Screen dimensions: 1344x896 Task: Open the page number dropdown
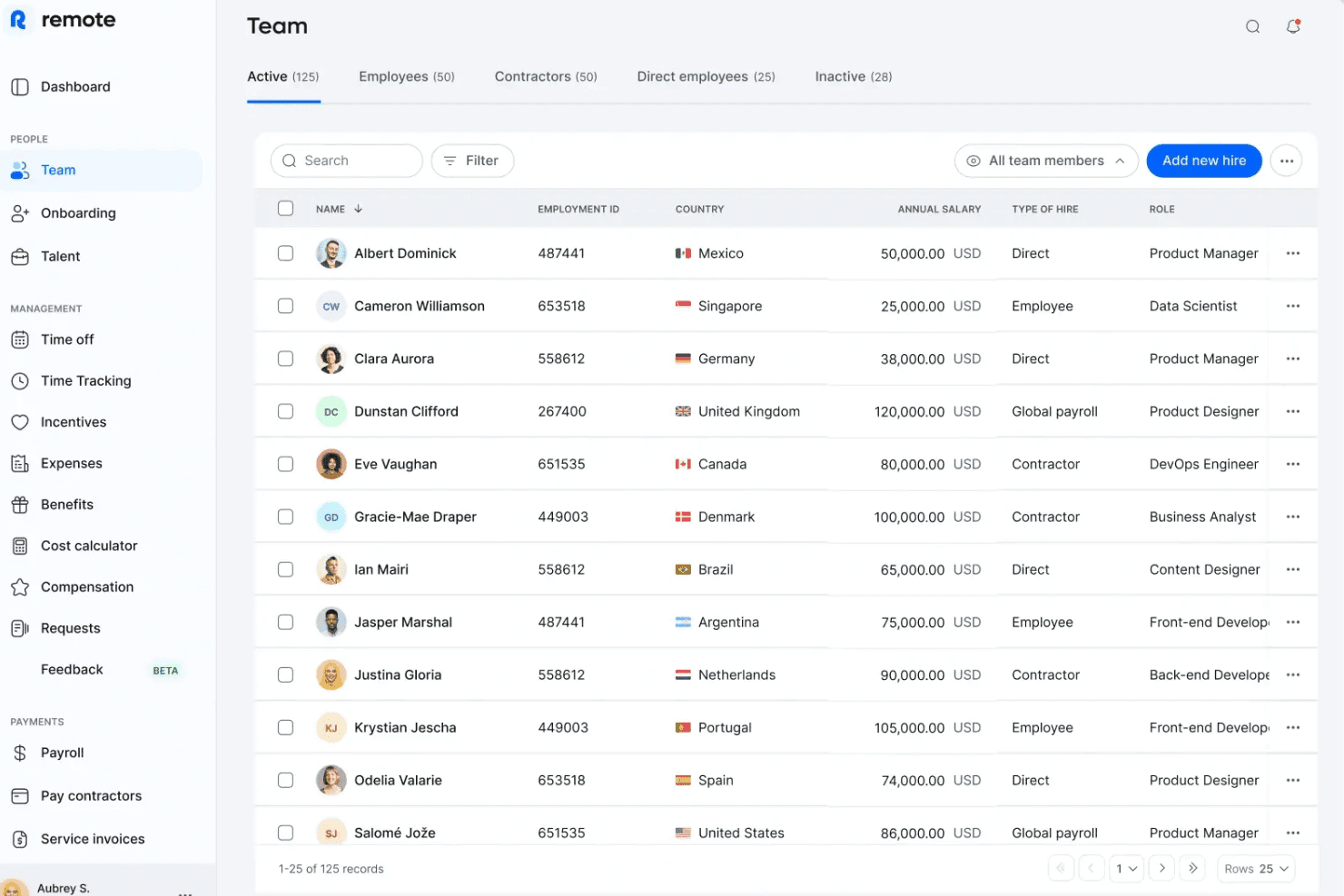[x=1127, y=869]
